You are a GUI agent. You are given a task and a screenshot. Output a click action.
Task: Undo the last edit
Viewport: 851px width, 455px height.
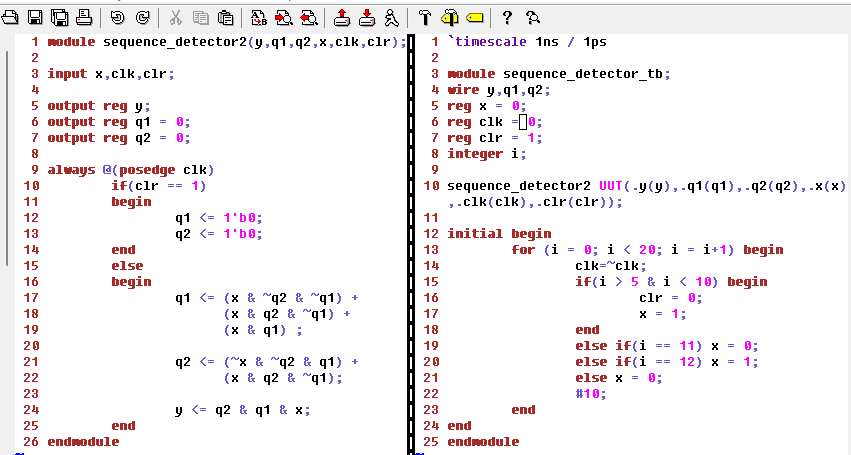click(x=117, y=16)
